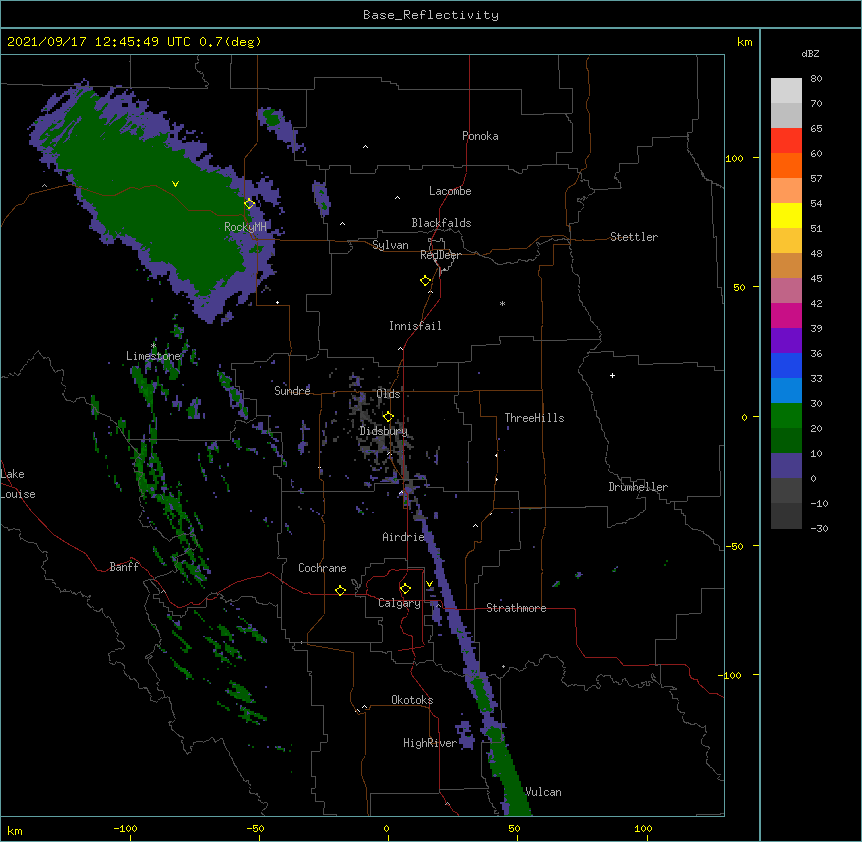Image resolution: width=862 pixels, height=842 pixels.
Task: Click the Olds town label
Action: 388,394
